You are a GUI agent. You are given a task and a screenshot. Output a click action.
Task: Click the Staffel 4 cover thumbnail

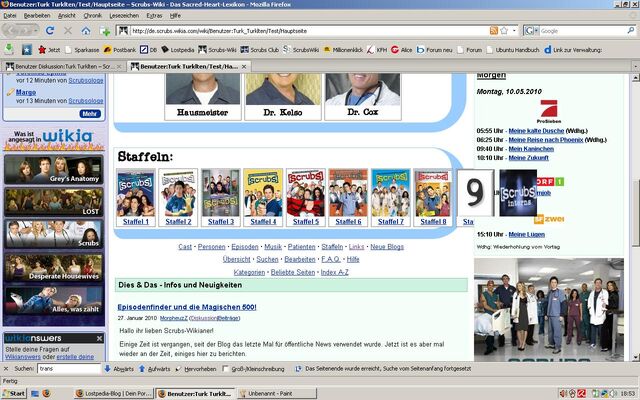263,193
